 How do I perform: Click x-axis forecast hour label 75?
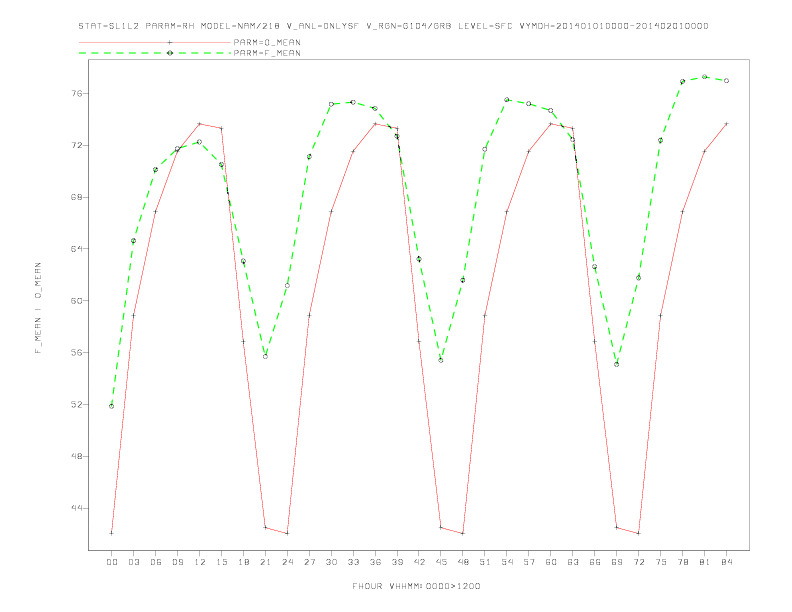661,562
